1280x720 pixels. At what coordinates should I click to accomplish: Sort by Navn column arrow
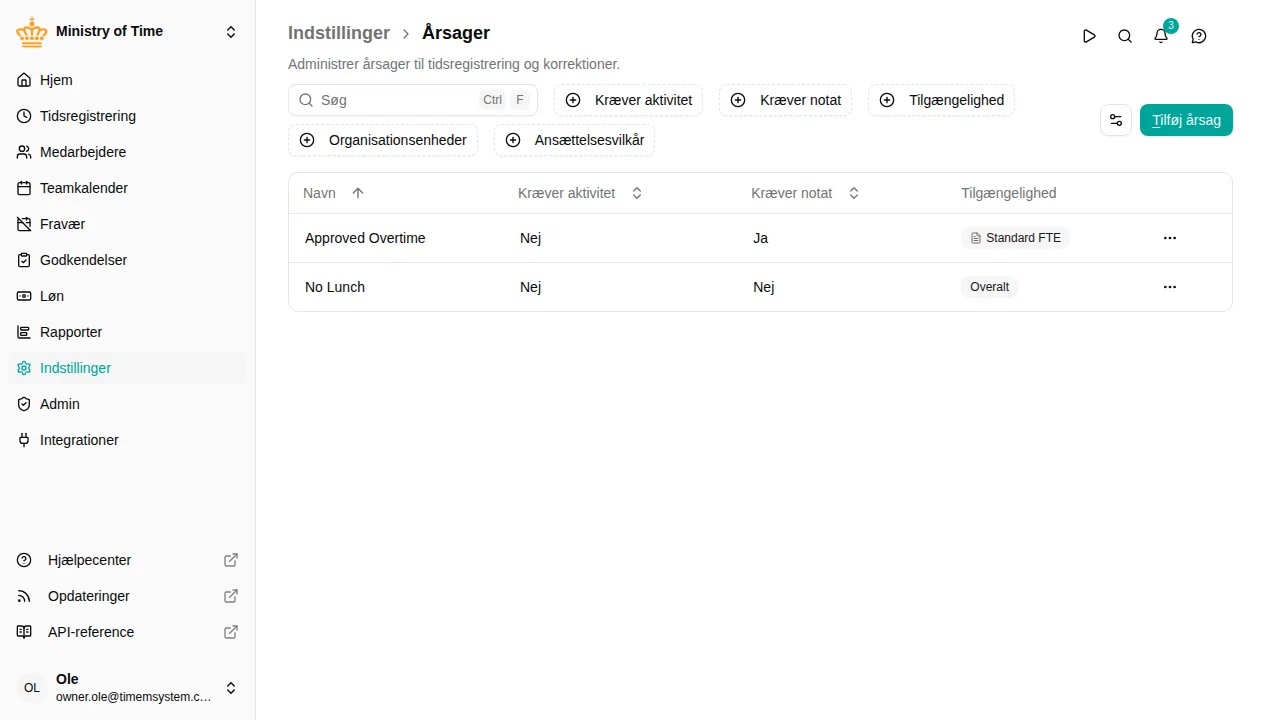tap(358, 193)
